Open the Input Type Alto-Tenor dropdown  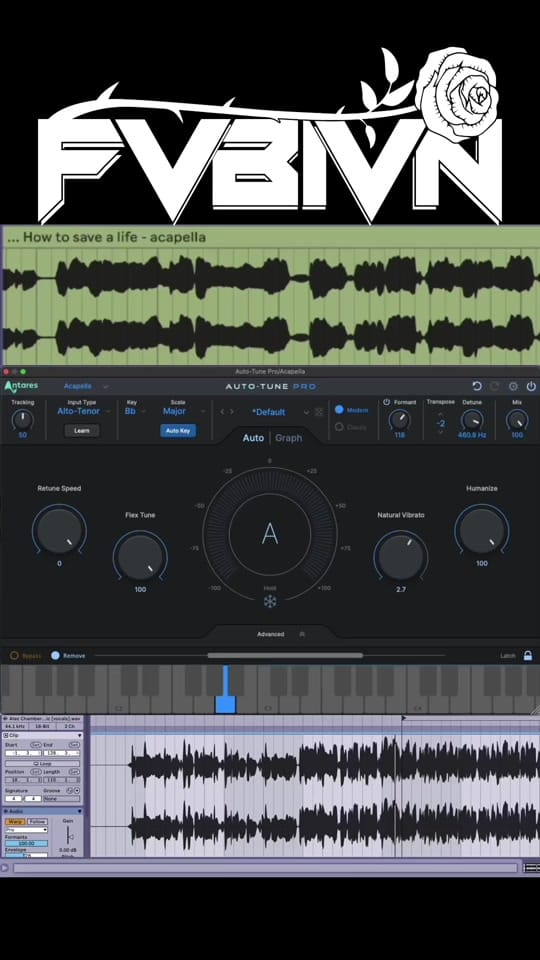click(83, 411)
